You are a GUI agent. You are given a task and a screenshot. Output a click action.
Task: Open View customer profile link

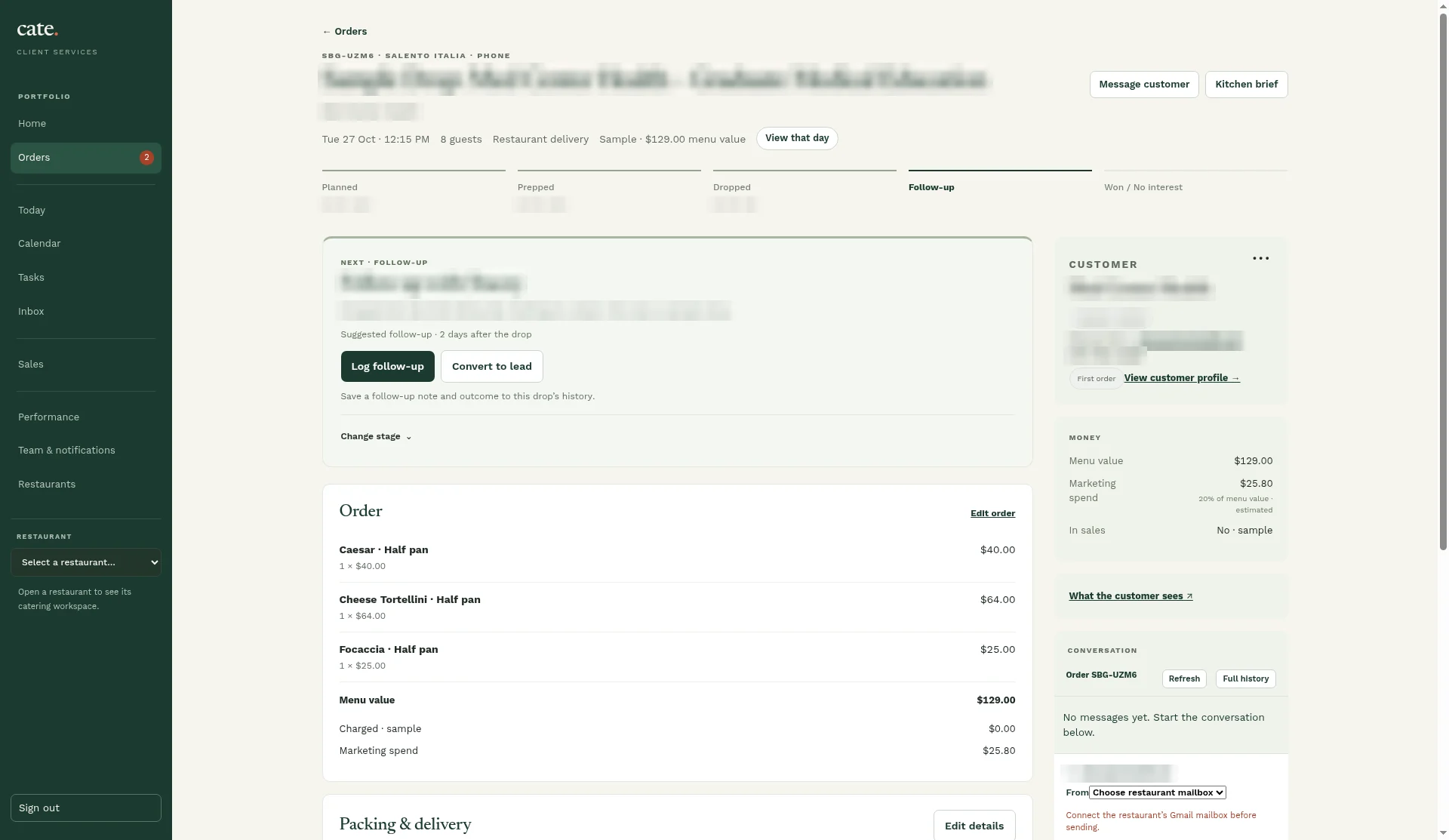click(1181, 378)
